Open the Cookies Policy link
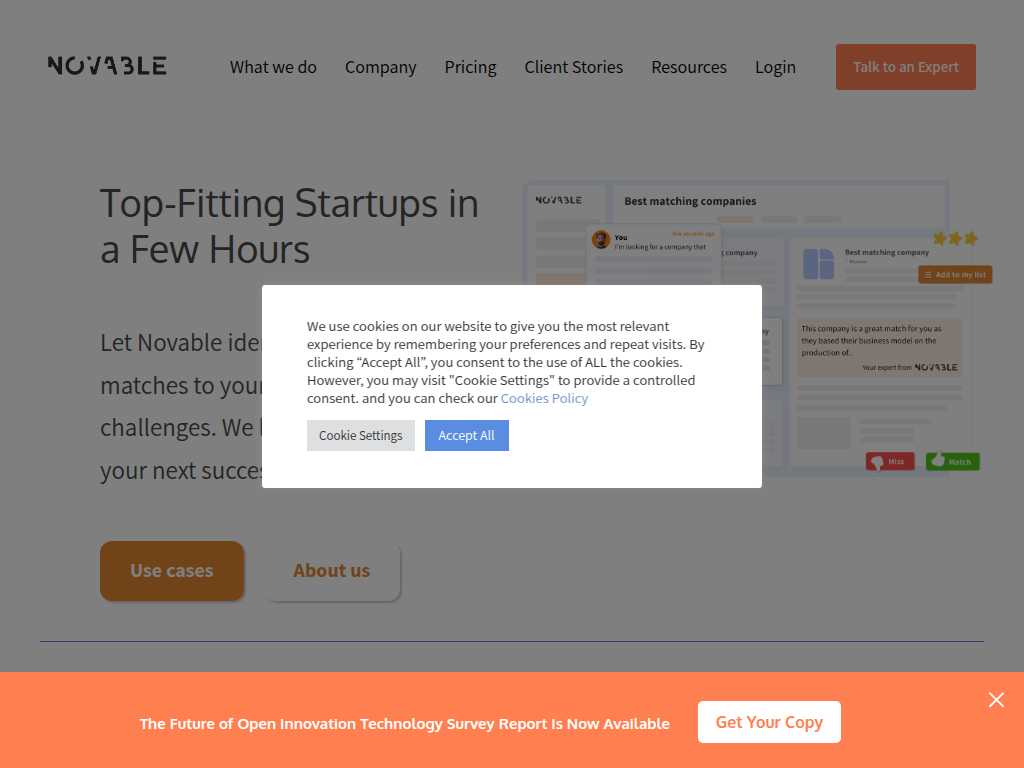 tap(544, 398)
